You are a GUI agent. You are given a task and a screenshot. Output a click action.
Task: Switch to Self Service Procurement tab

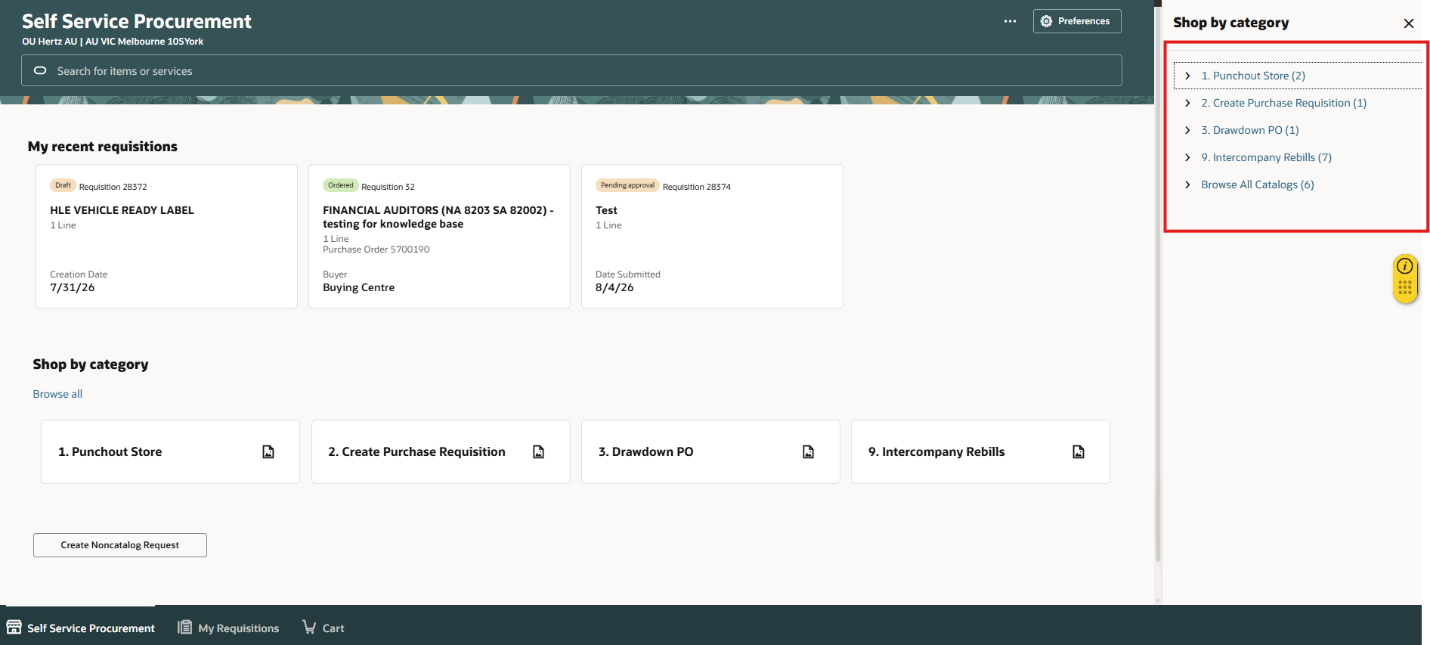tap(81, 627)
